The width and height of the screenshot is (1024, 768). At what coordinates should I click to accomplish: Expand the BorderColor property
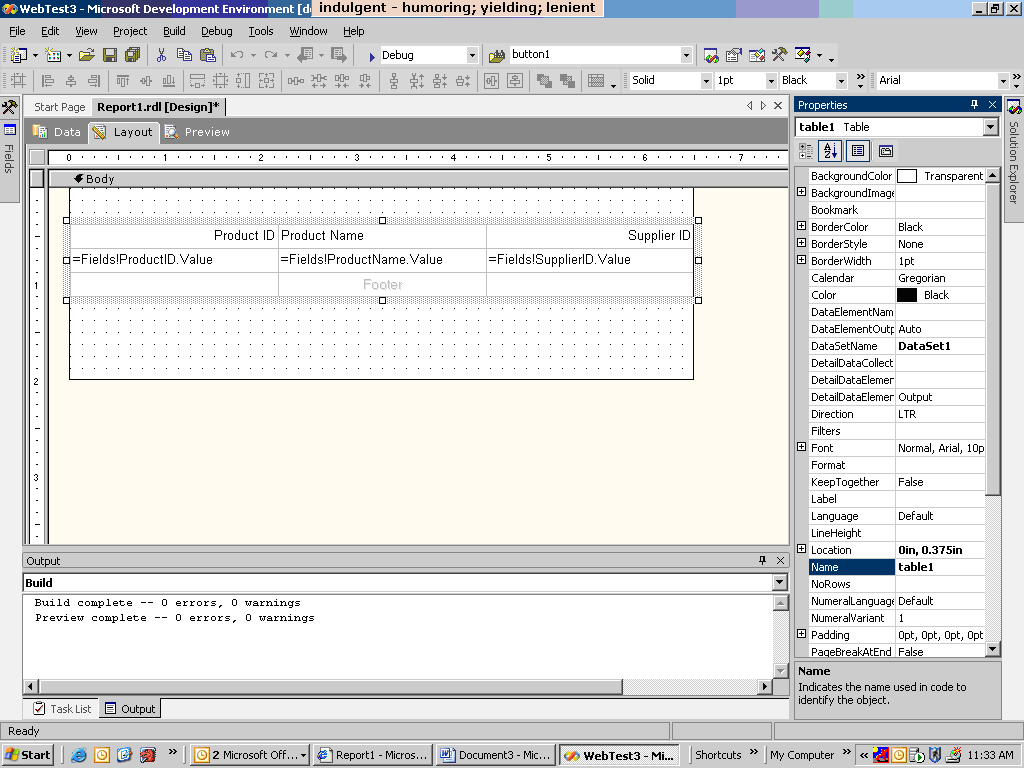coord(802,226)
